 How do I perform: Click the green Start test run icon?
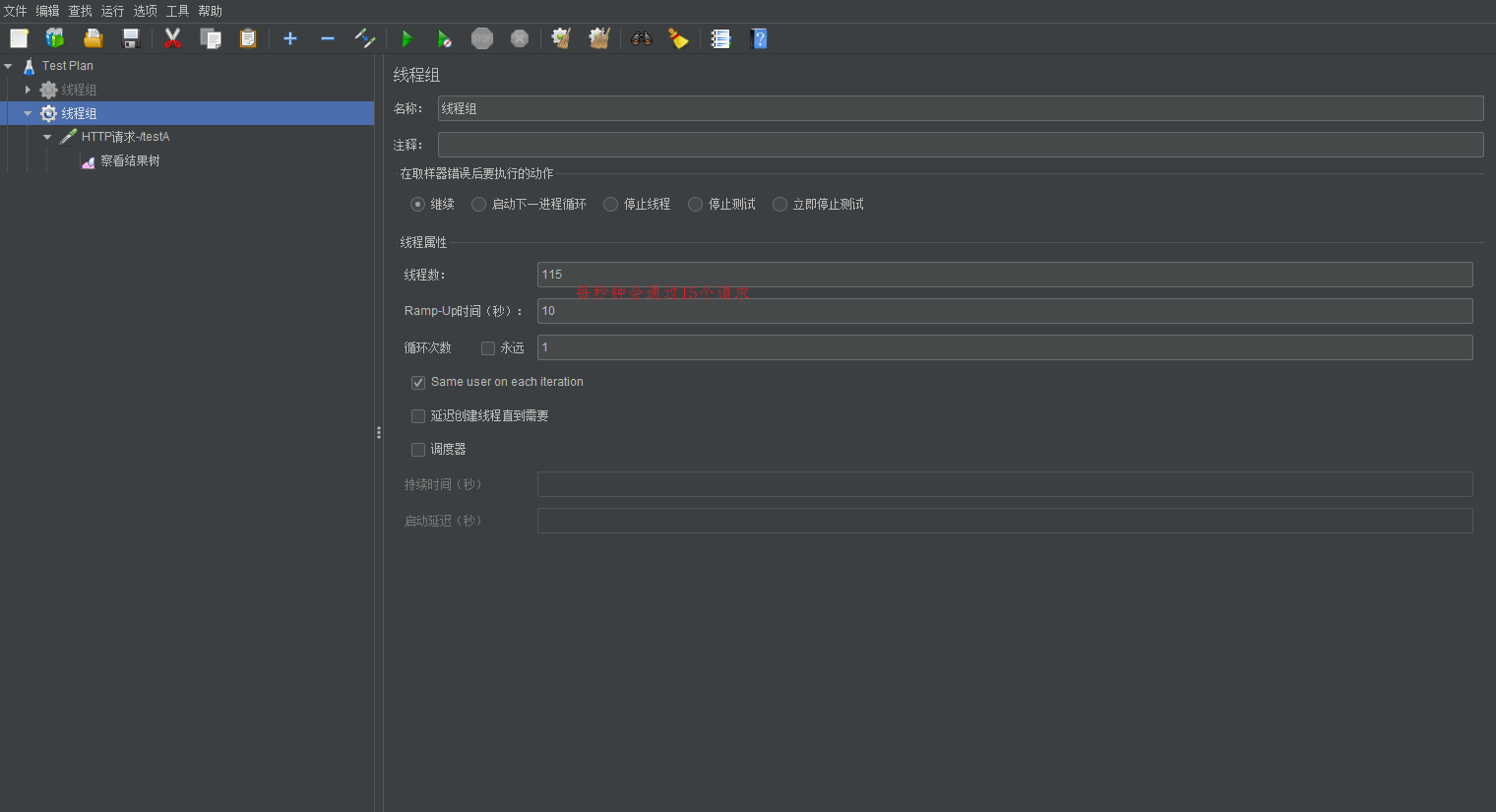[x=406, y=38]
